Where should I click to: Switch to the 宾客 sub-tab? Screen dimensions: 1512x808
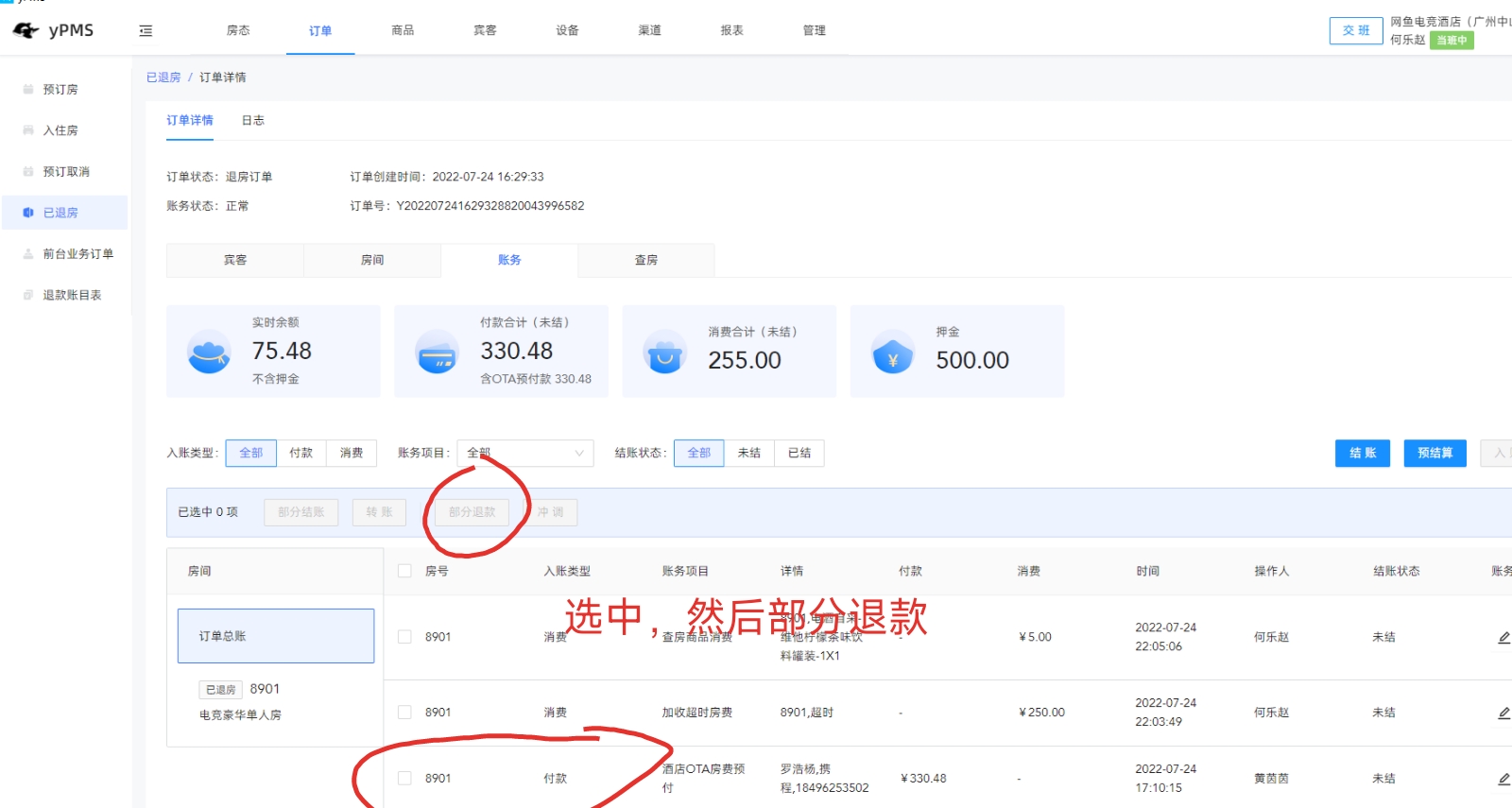pyautogui.click(x=235, y=260)
